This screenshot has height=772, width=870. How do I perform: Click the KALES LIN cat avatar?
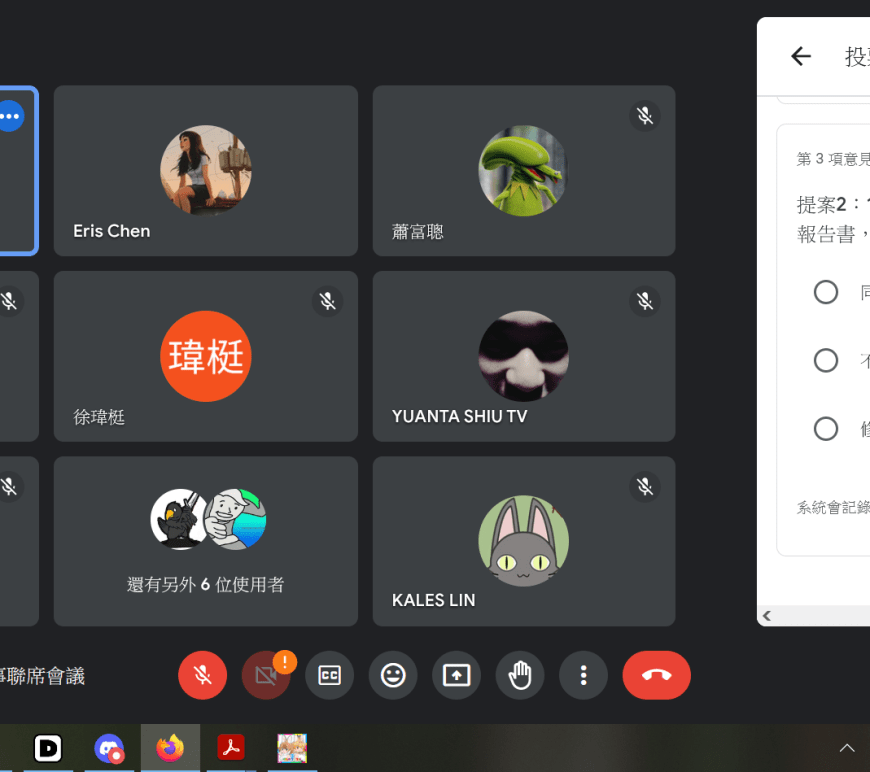(x=523, y=541)
